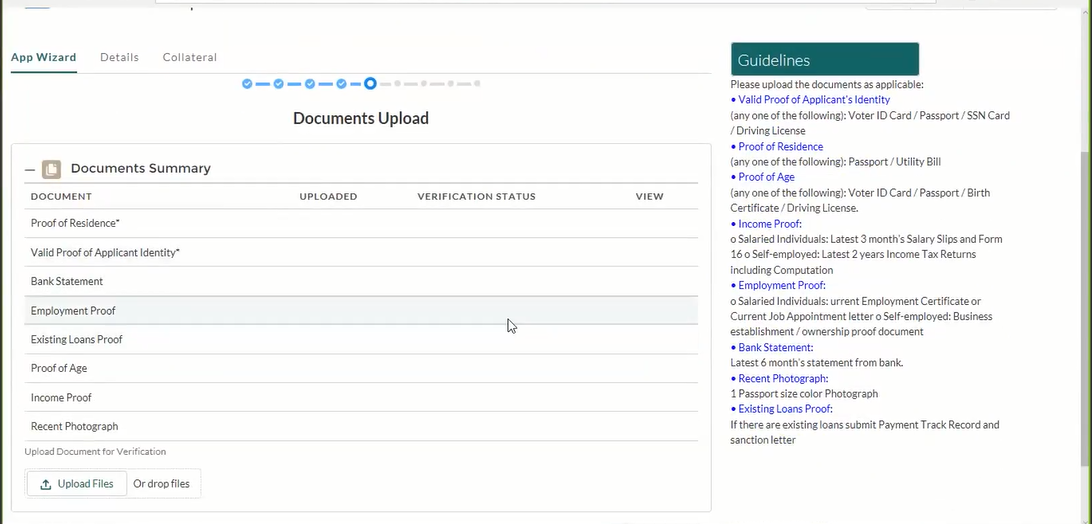The image size is (1092, 524).
Task: Go to the fourth completed wizard step
Action: point(341,84)
